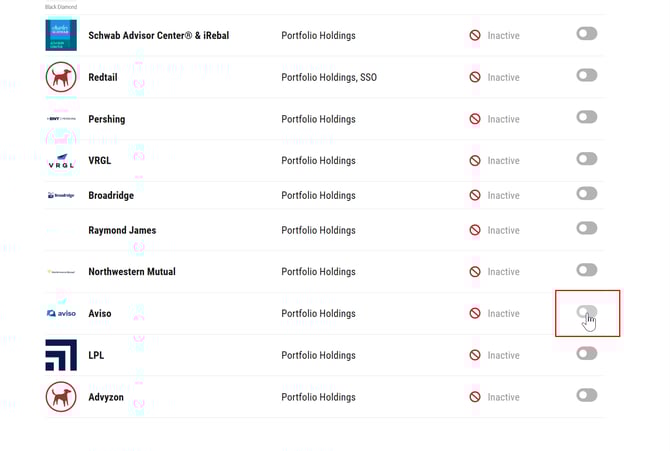
Task: Click Portfolio Holdings text in Raymond James row
Action: point(318,230)
